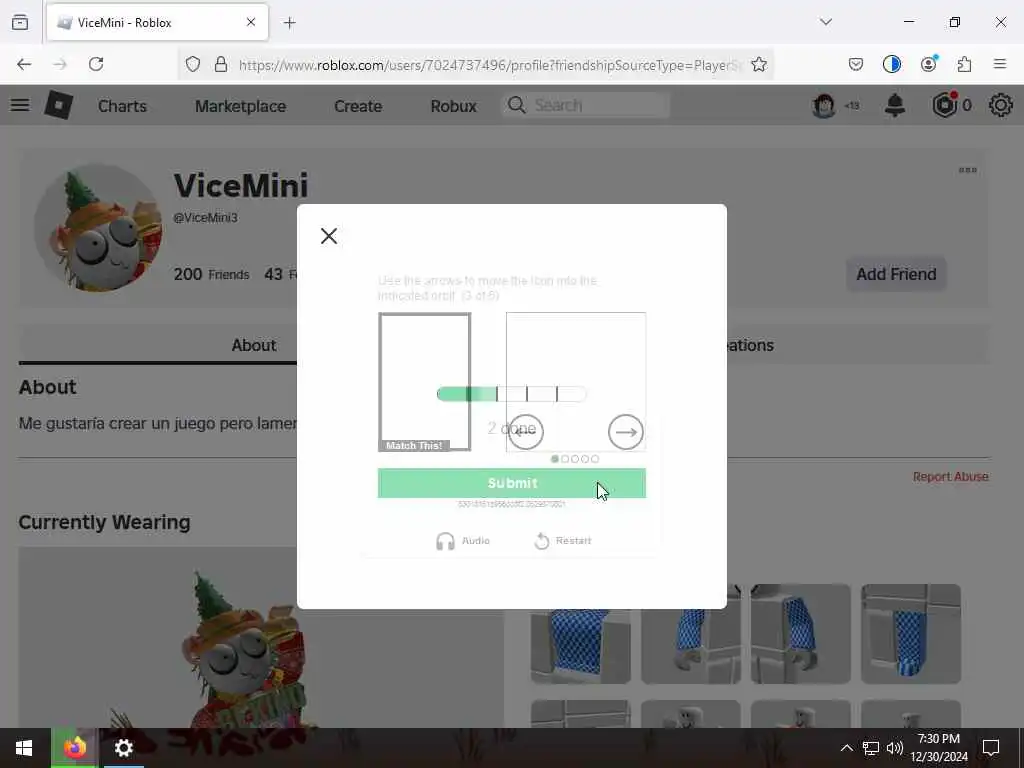Image resolution: width=1024 pixels, height=768 pixels.
Task: Click the captcha progress bar
Action: click(x=511, y=394)
